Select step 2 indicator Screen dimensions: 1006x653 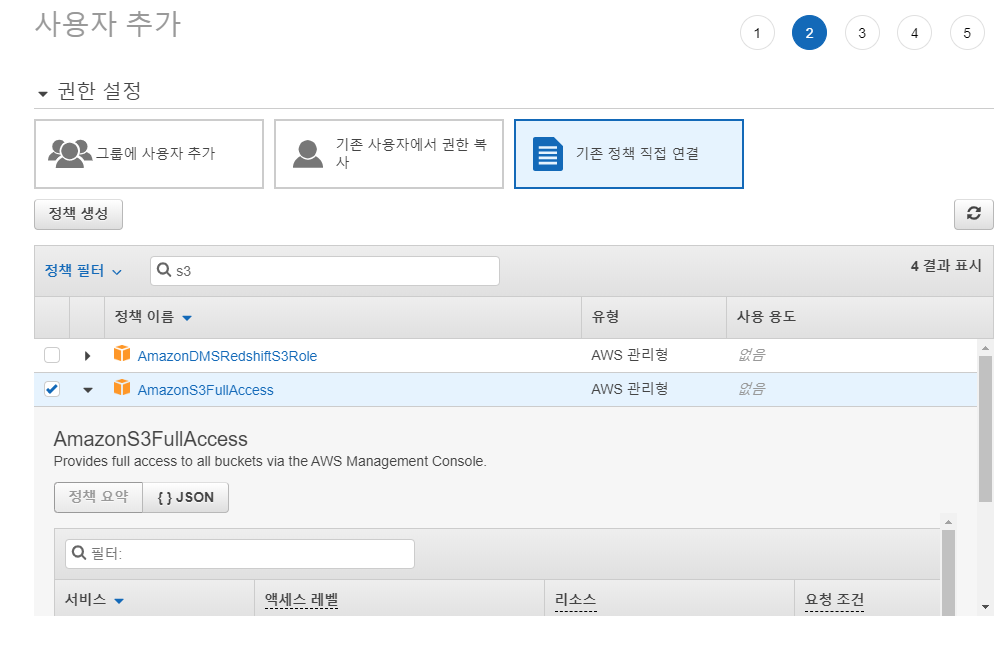tap(809, 33)
